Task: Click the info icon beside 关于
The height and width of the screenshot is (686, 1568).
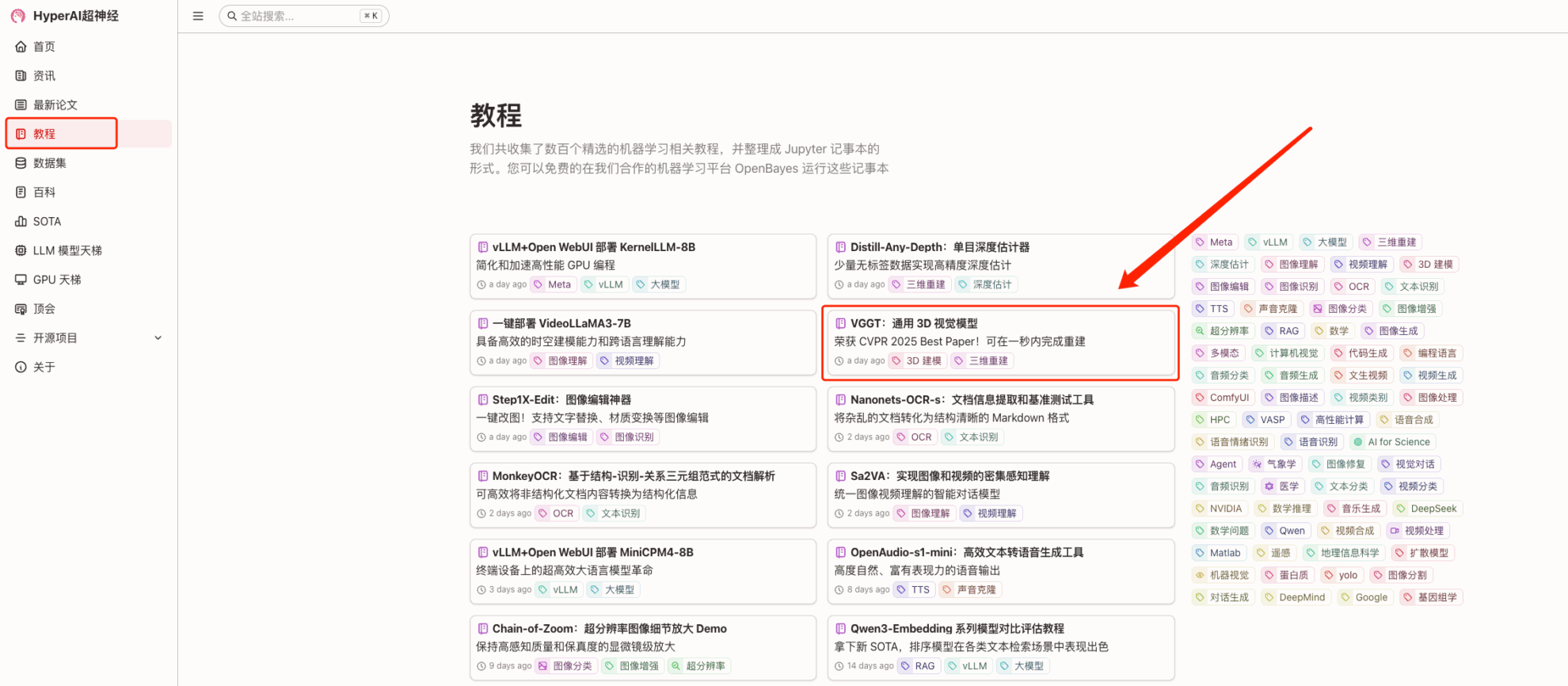Action: click(x=21, y=368)
